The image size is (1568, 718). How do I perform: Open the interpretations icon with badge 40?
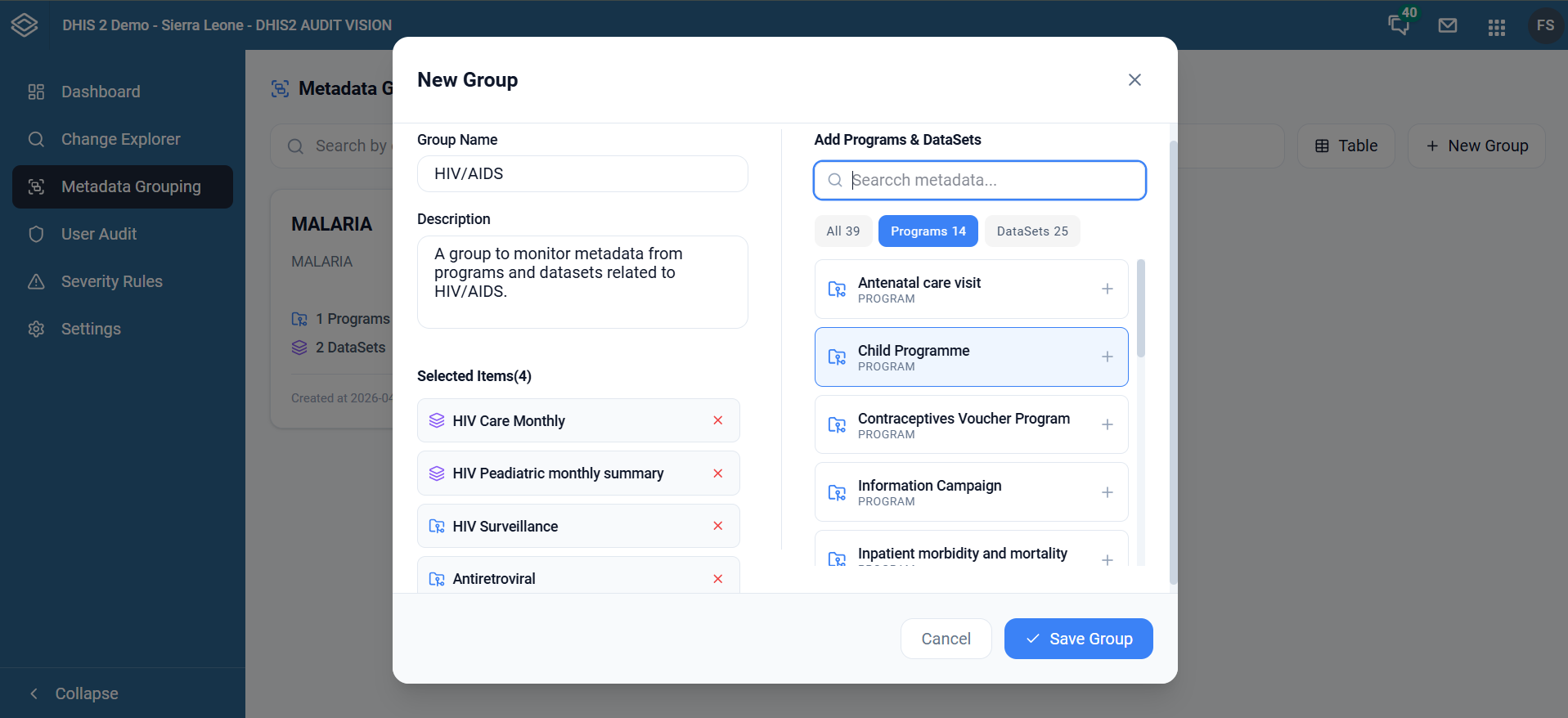(1400, 25)
